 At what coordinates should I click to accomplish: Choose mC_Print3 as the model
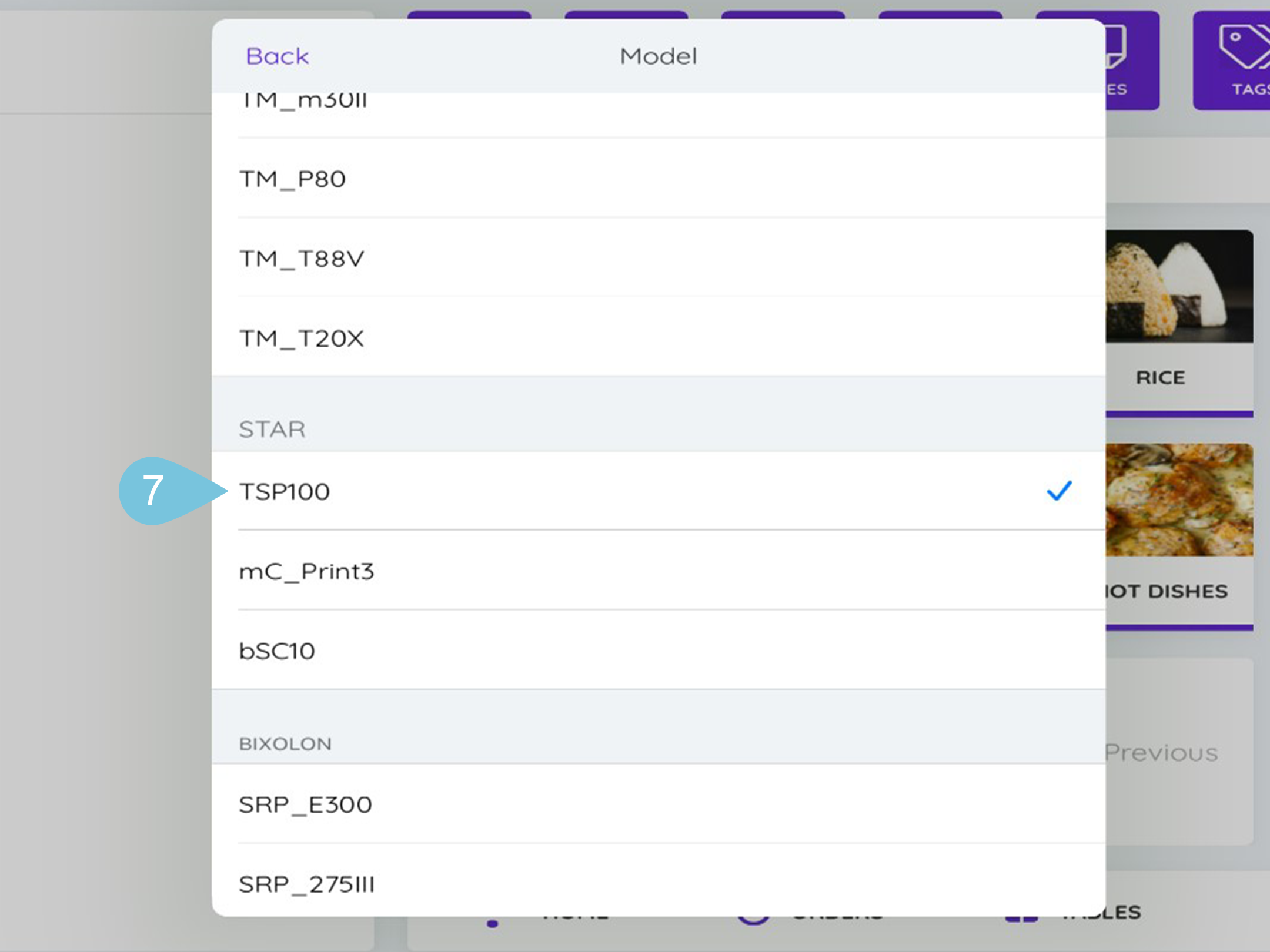(x=306, y=571)
